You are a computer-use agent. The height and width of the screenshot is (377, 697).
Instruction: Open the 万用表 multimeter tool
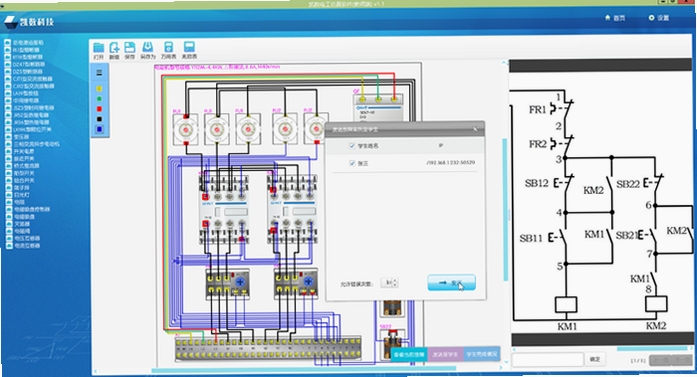[168, 50]
